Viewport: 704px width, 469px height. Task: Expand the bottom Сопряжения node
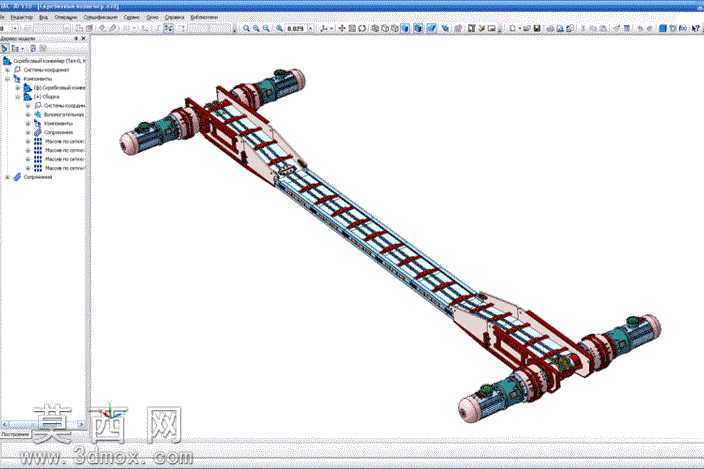tap(7, 177)
